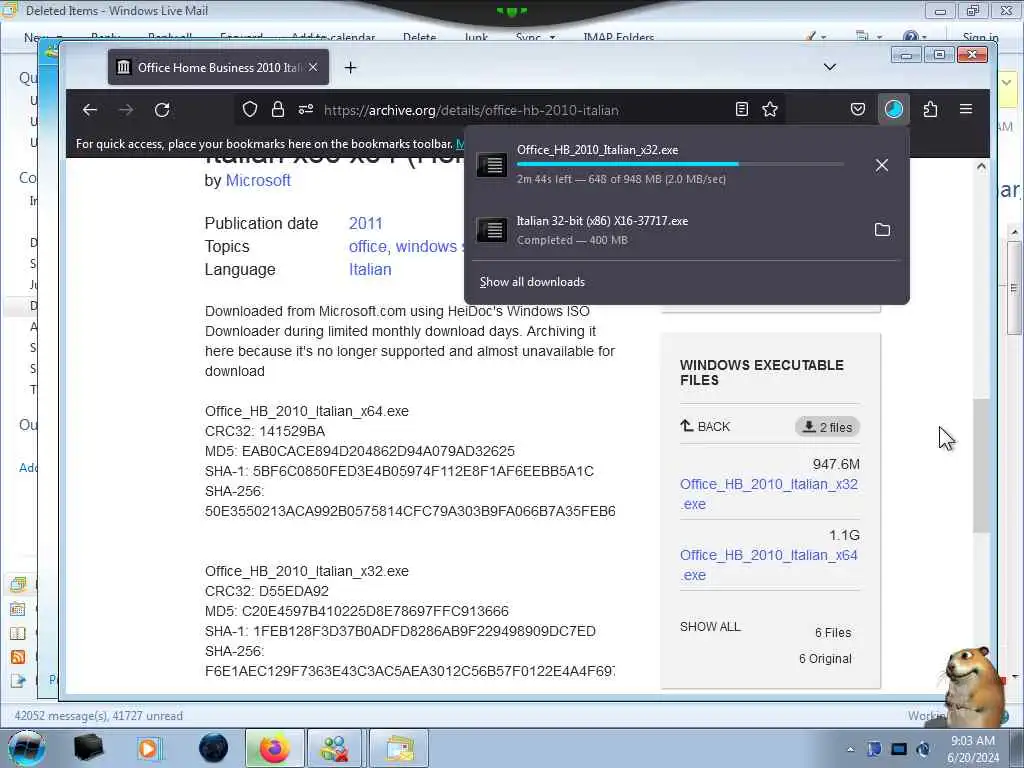This screenshot has width=1024, height=768.
Task: Close the Office Home Business 2010 tab
Action: (x=313, y=67)
